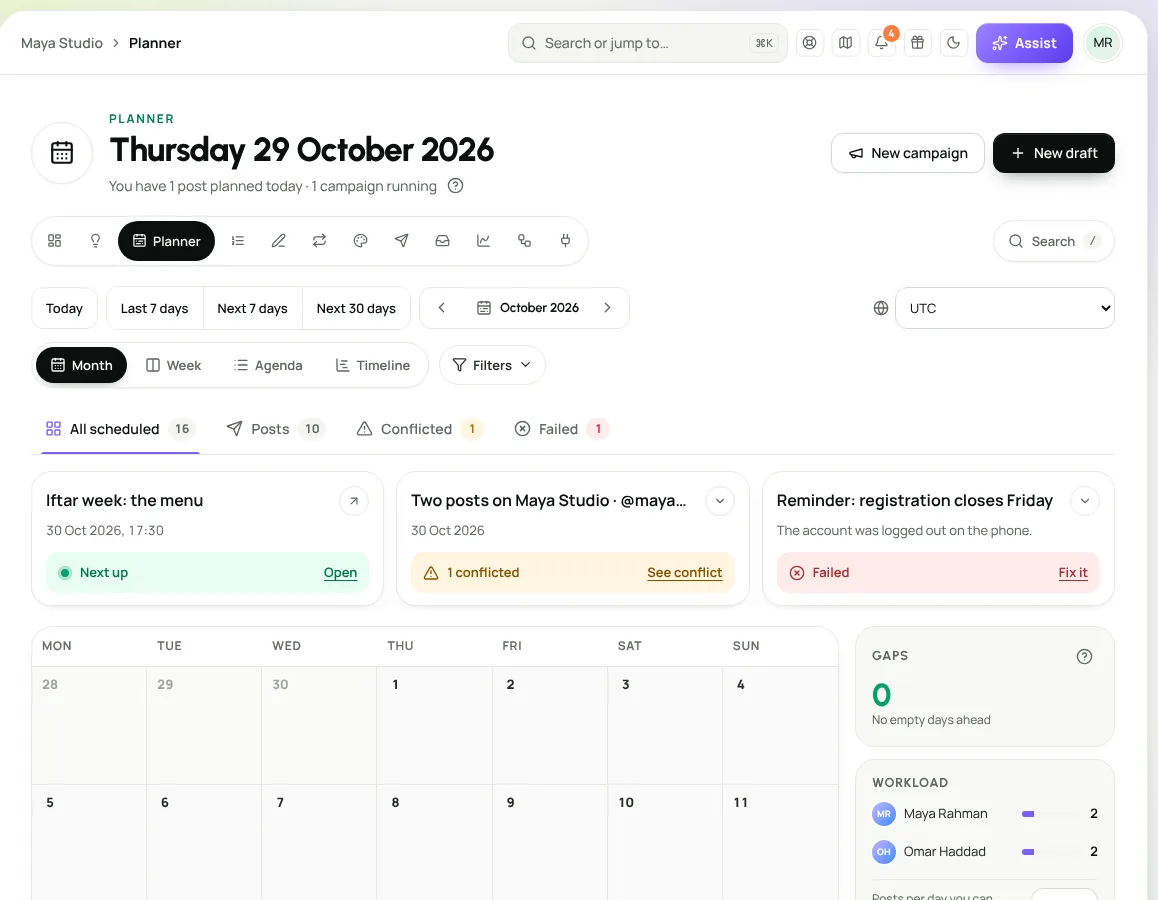
Task: Open the Filters dropdown
Action: point(493,365)
